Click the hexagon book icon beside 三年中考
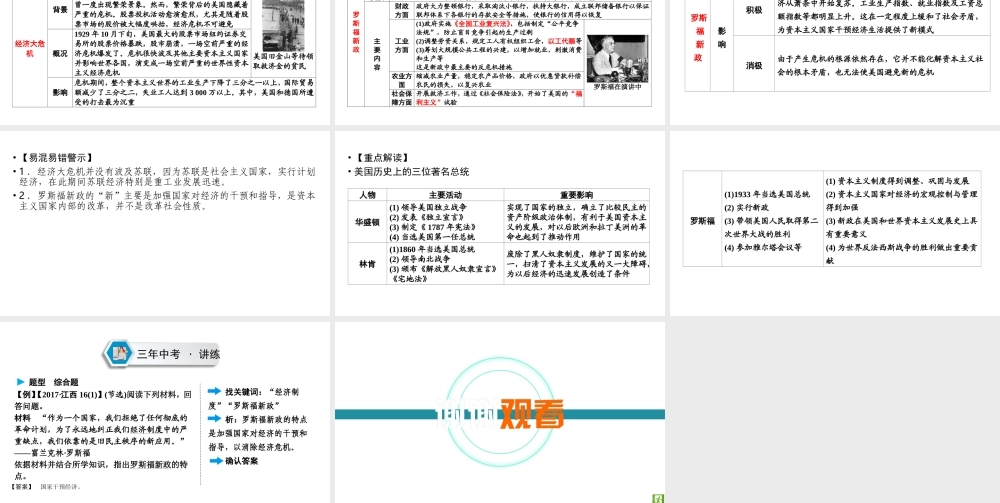Image resolution: width=1000 pixels, height=503 pixels. (119, 353)
